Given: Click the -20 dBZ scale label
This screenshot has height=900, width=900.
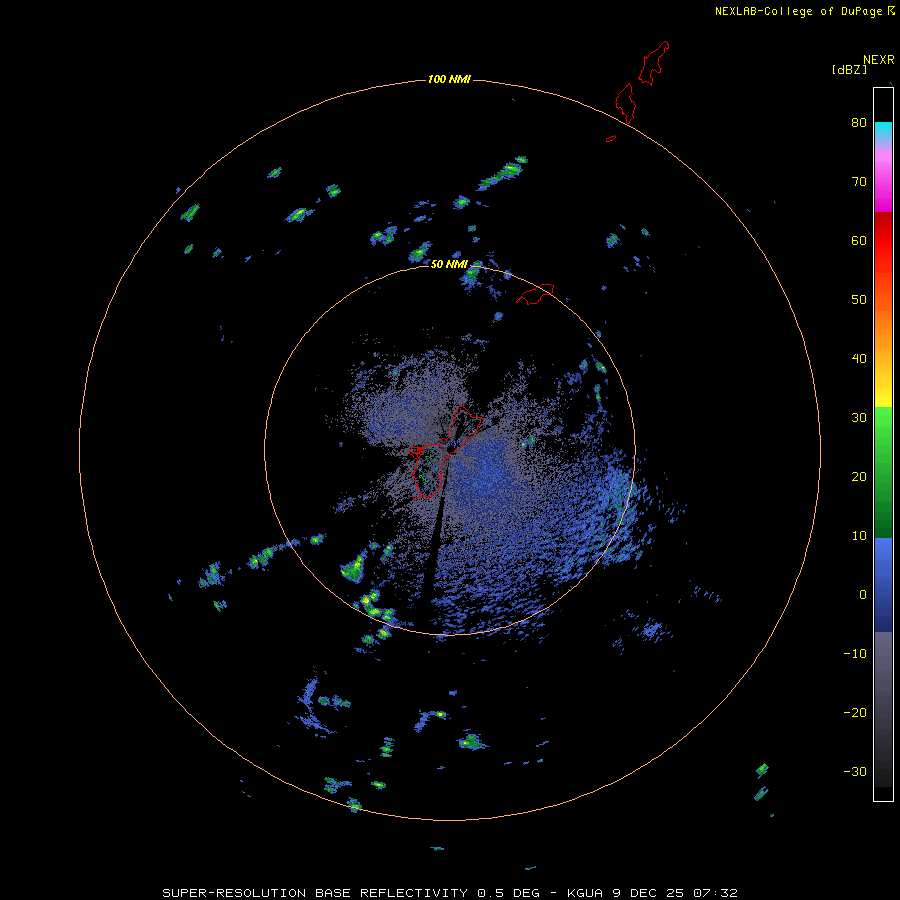Looking at the screenshot, I should [x=855, y=713].
